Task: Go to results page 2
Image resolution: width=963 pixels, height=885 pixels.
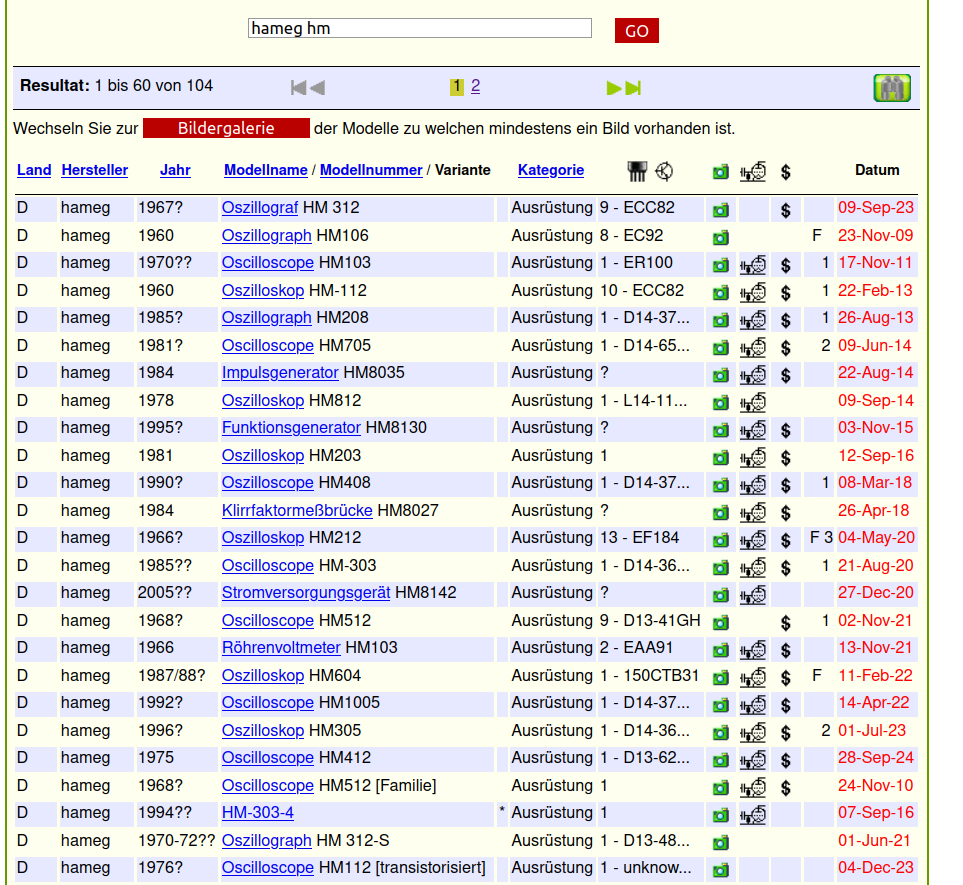Action: [475, 86]
